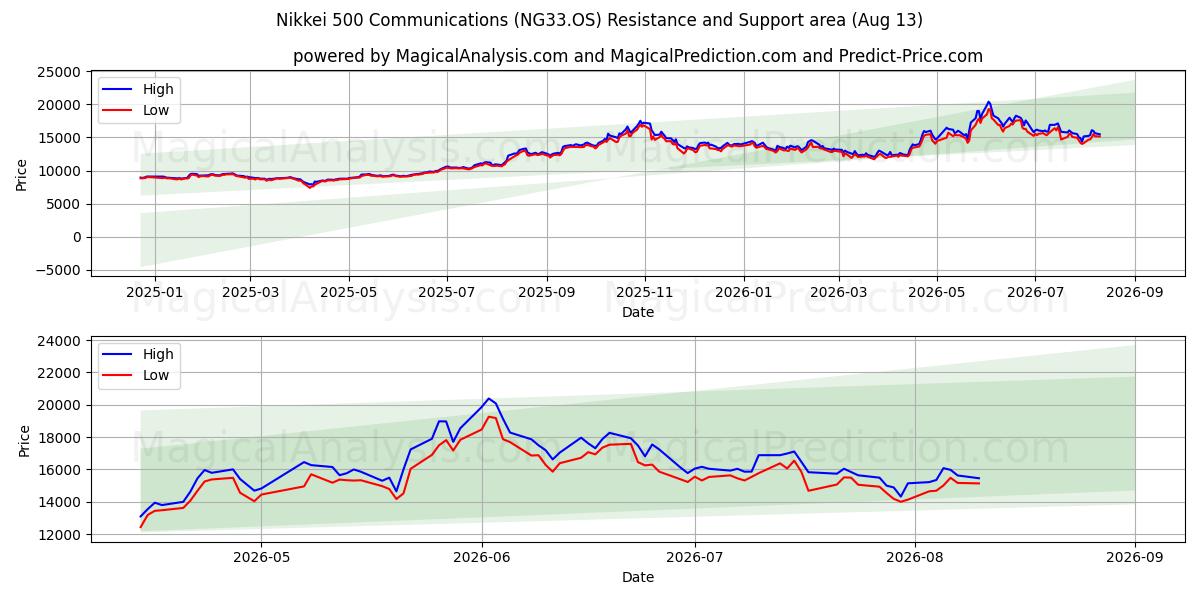This screenshot has width=1200, height=600.
Task: Click the '24000' price tick in bottom chart
Action: pyautogui.click(x=60, y=341)
